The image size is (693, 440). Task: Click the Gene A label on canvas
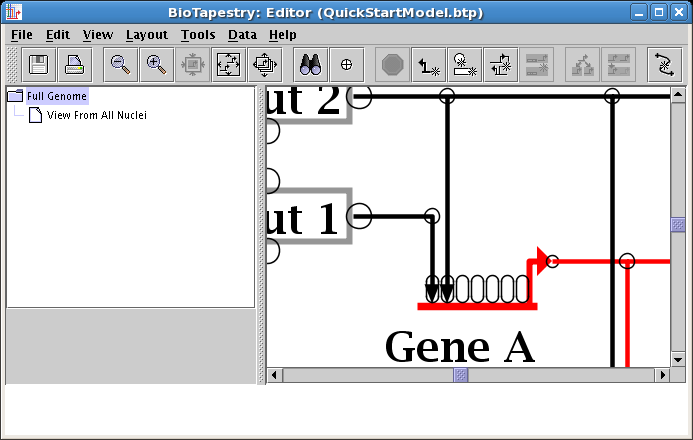459,346
